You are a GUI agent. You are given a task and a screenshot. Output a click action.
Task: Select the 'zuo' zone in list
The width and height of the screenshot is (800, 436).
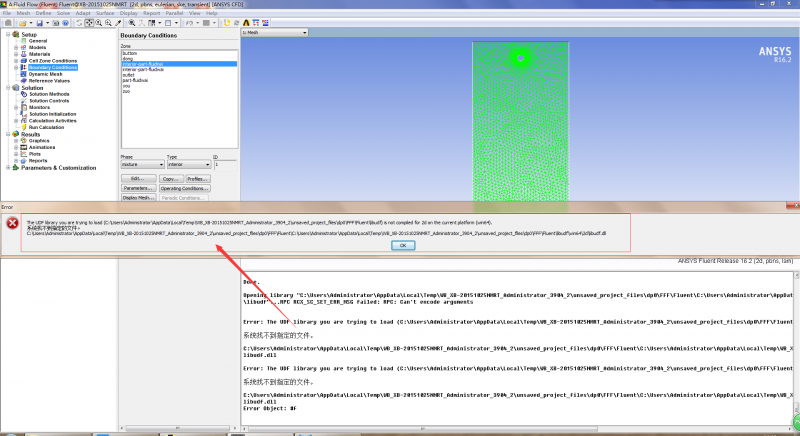pos(179,91)
